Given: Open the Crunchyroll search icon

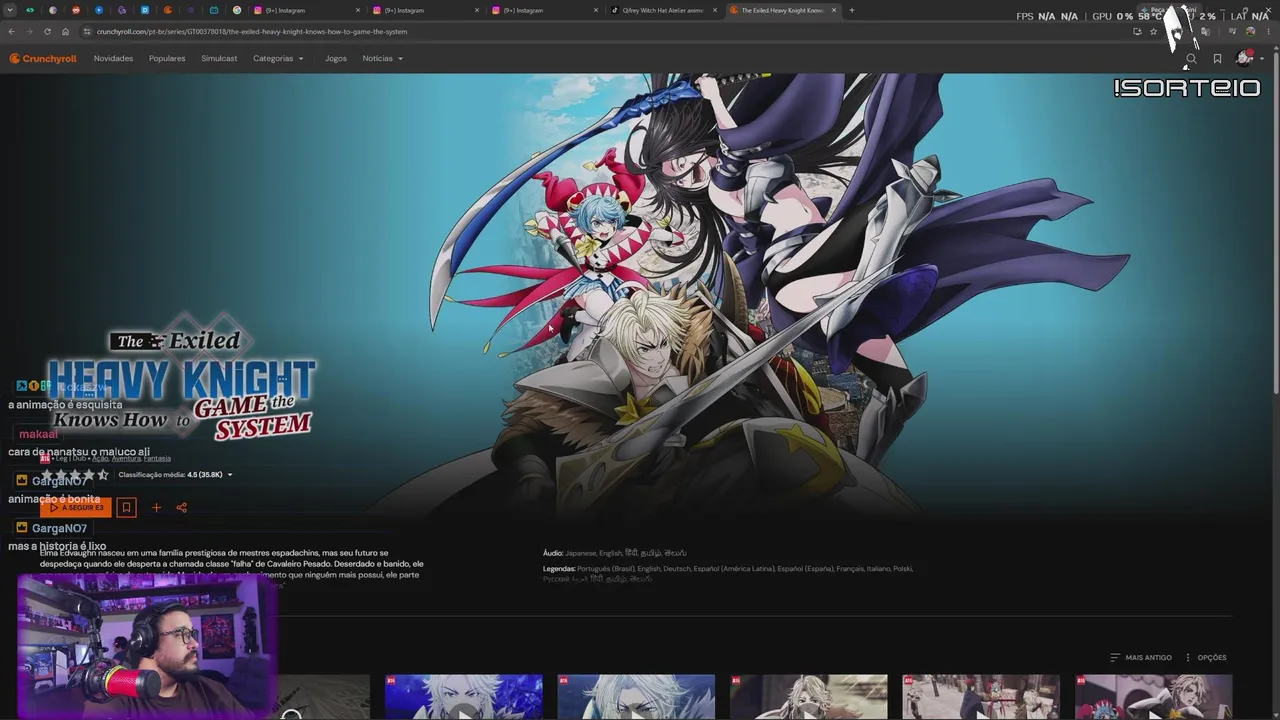Looking at the screenshot, I should (x=1191, y=59).
